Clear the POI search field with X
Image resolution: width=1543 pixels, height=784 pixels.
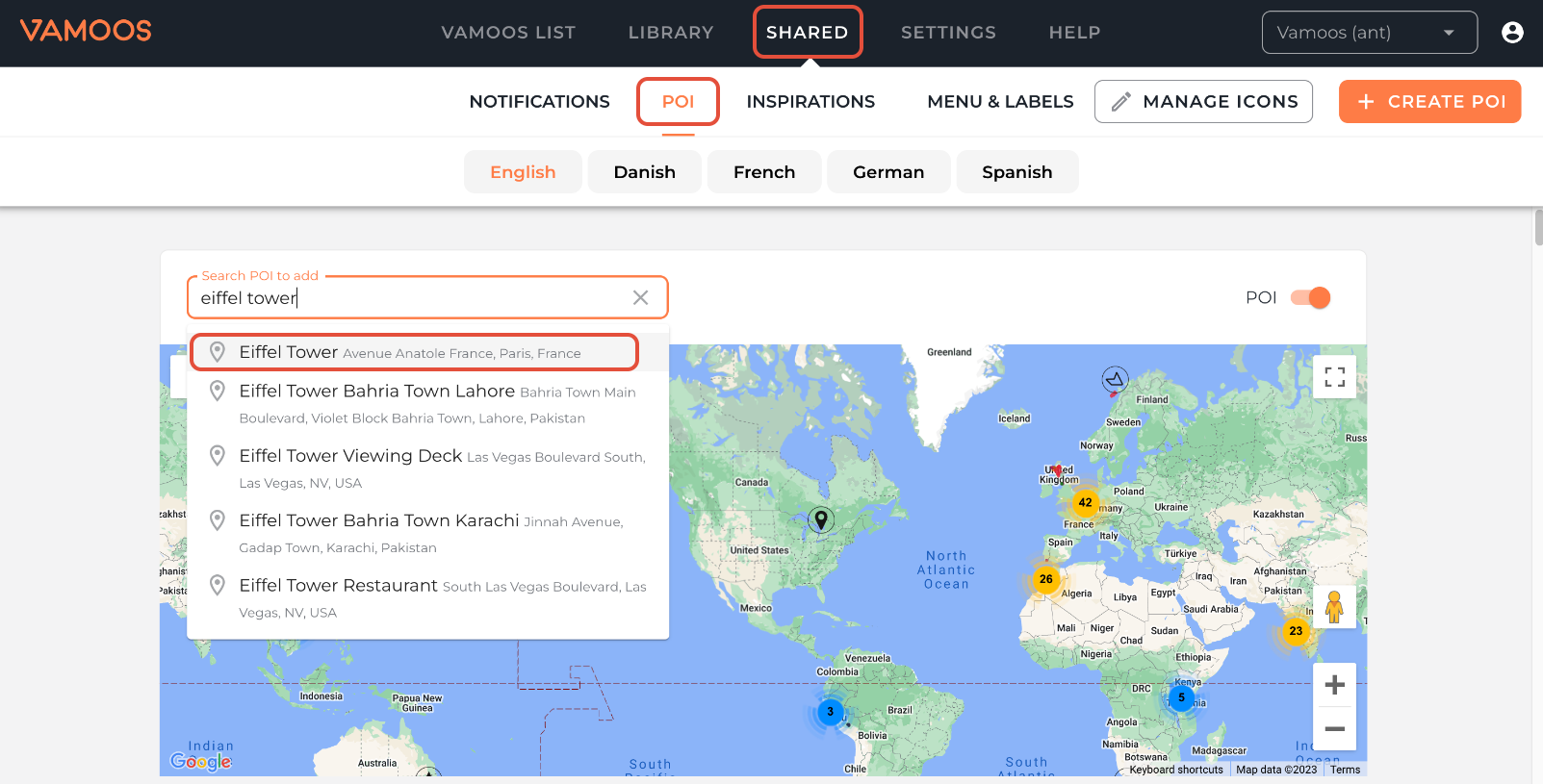pos(640,298)
